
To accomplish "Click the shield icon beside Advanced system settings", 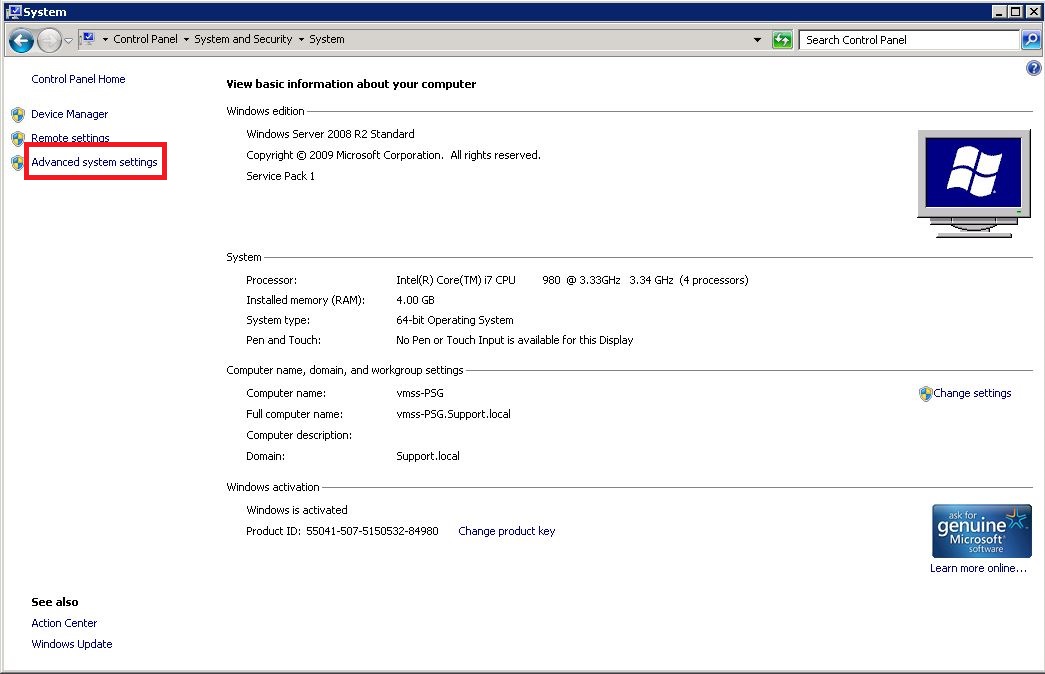I will 18,163.
